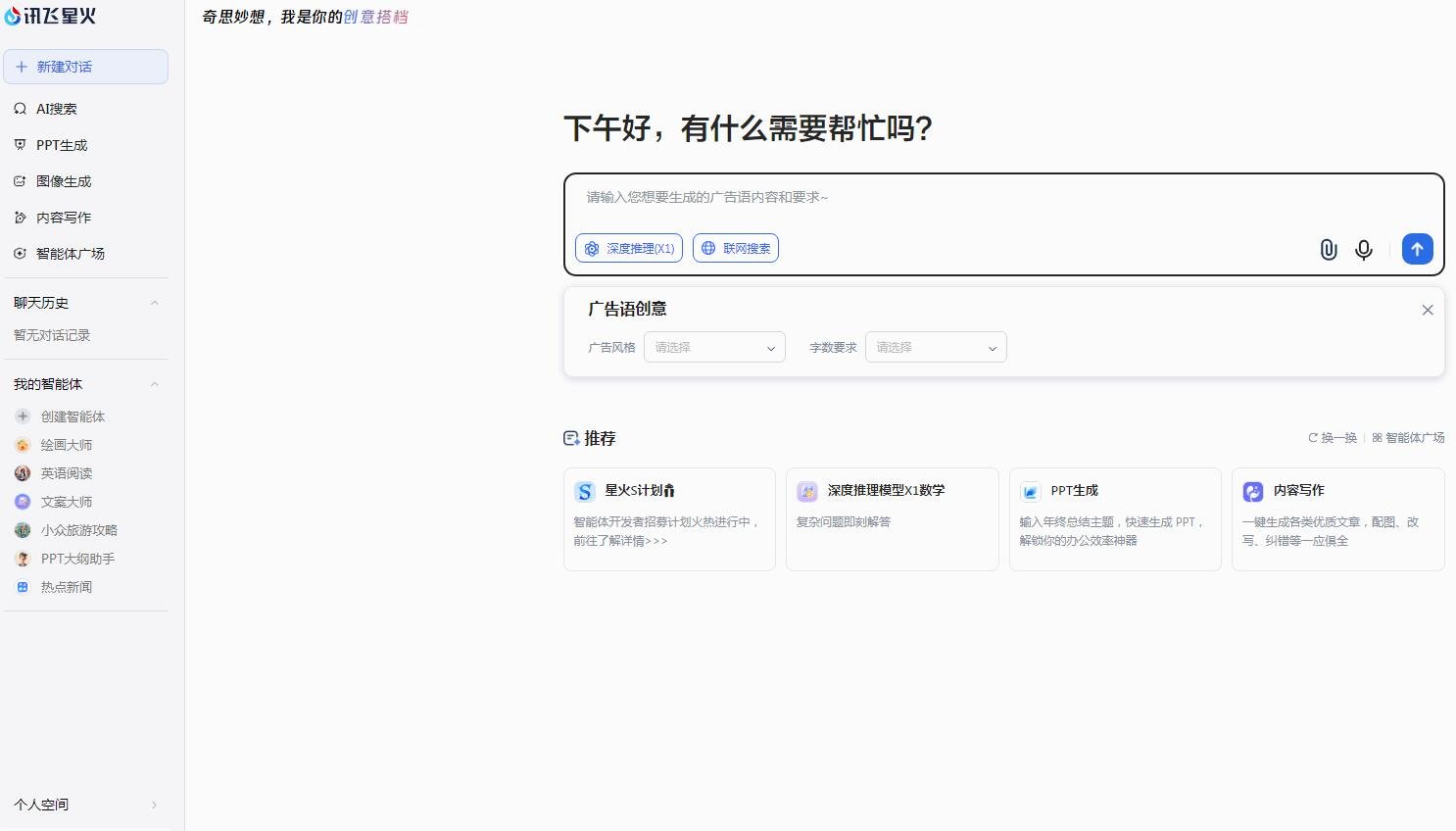Click 换一换 to refresh recommendations
Screen dimensions: 1456x831
point(1333,438)
